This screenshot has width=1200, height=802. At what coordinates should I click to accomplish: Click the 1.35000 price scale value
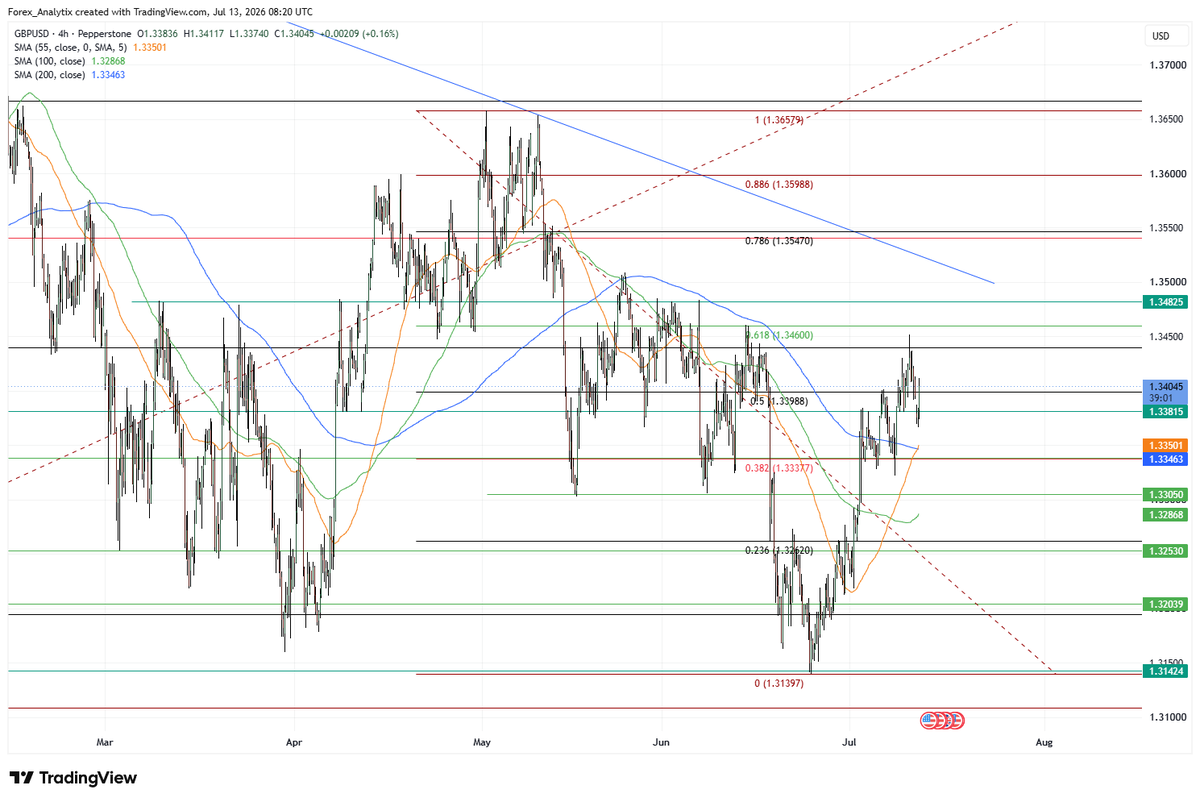[x=1167, y=282]
